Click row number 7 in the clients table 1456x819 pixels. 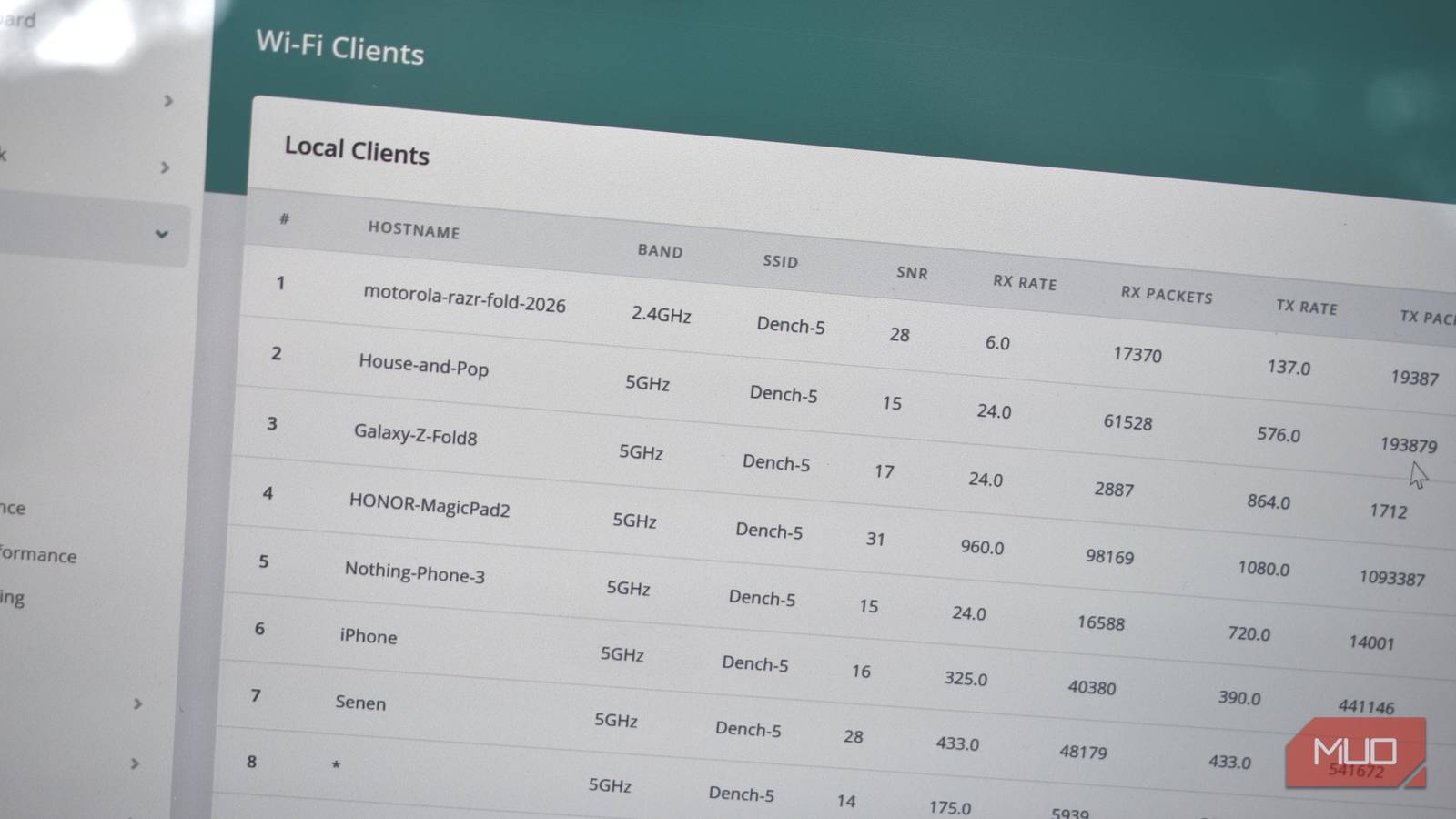(x=256, y=695)
